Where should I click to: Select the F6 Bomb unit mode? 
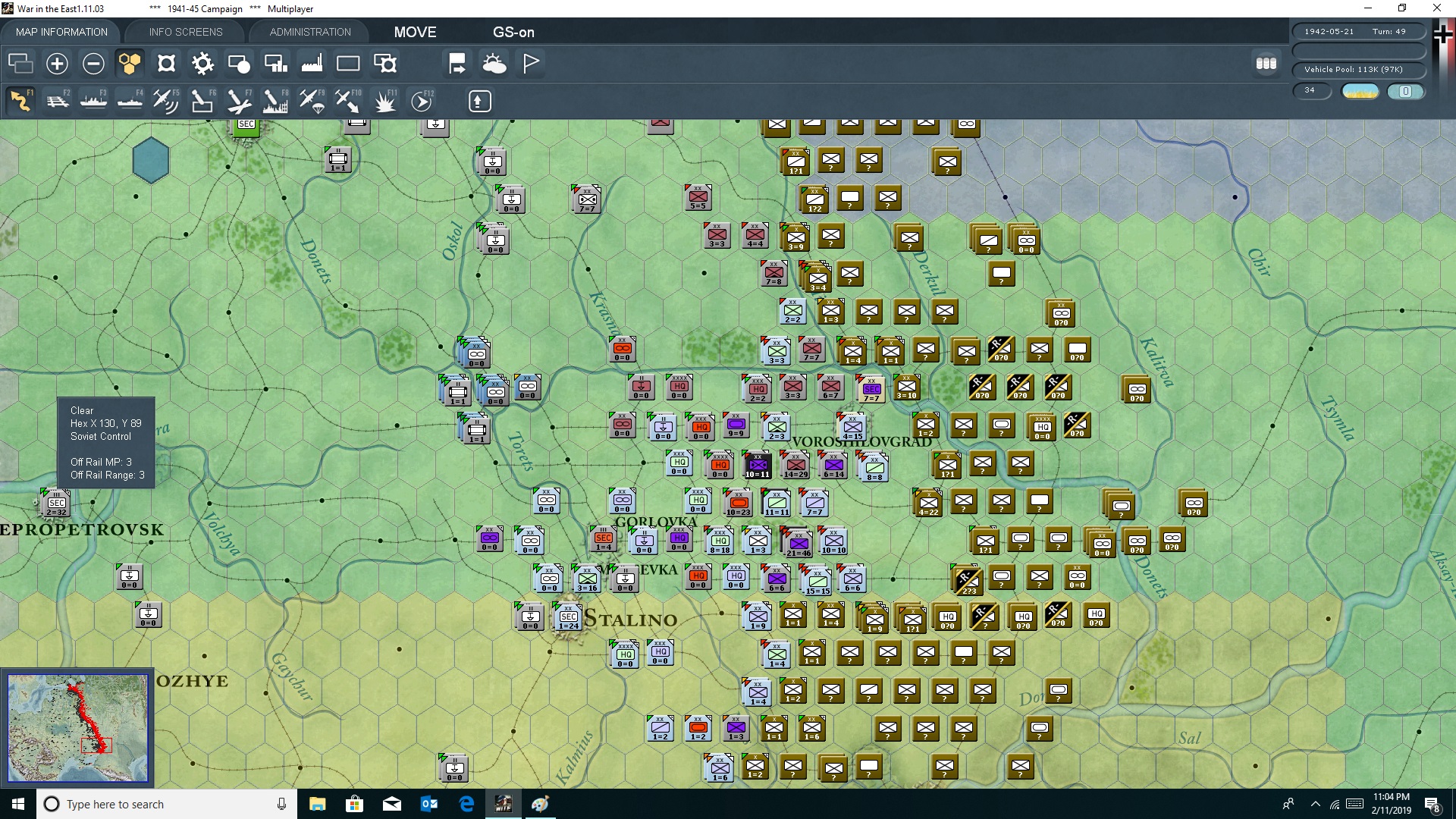[202, 101]
